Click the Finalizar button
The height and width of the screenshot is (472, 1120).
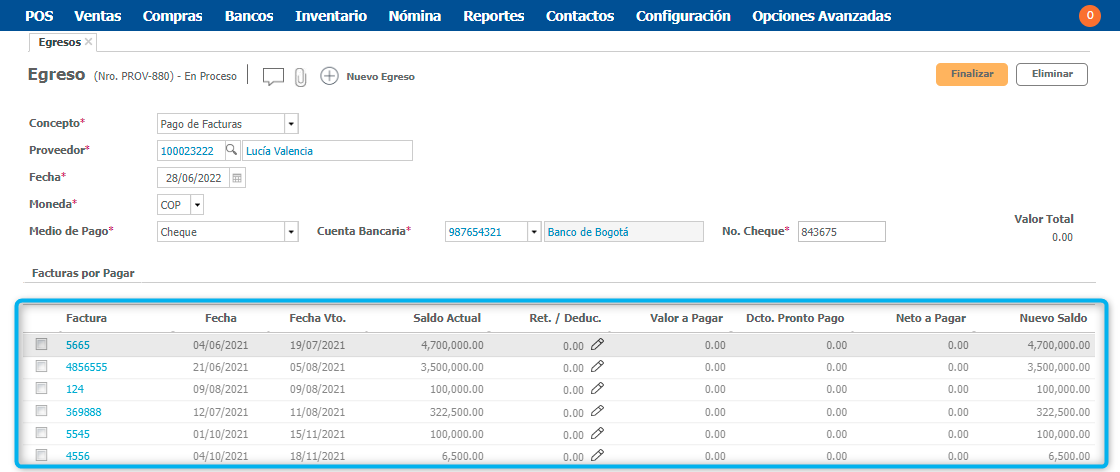pos(971,74)
